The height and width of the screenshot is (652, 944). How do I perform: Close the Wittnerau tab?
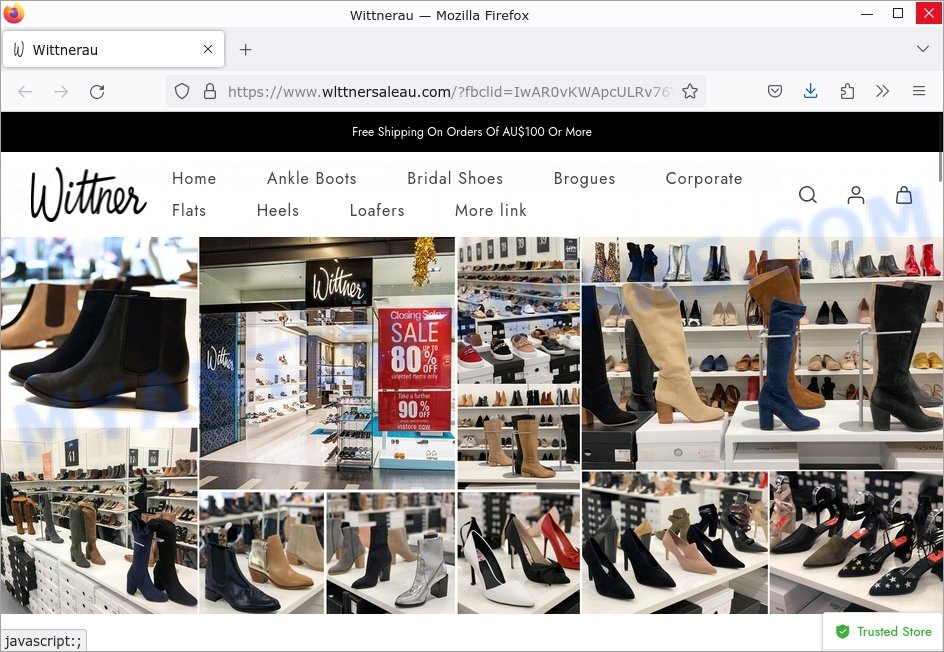(208, 49)
